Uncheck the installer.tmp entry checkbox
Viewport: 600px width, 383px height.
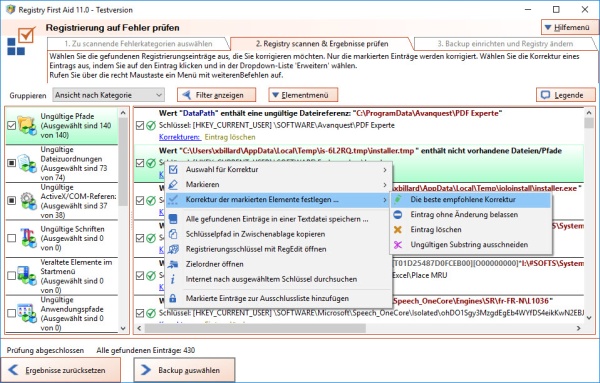[140, 163]
